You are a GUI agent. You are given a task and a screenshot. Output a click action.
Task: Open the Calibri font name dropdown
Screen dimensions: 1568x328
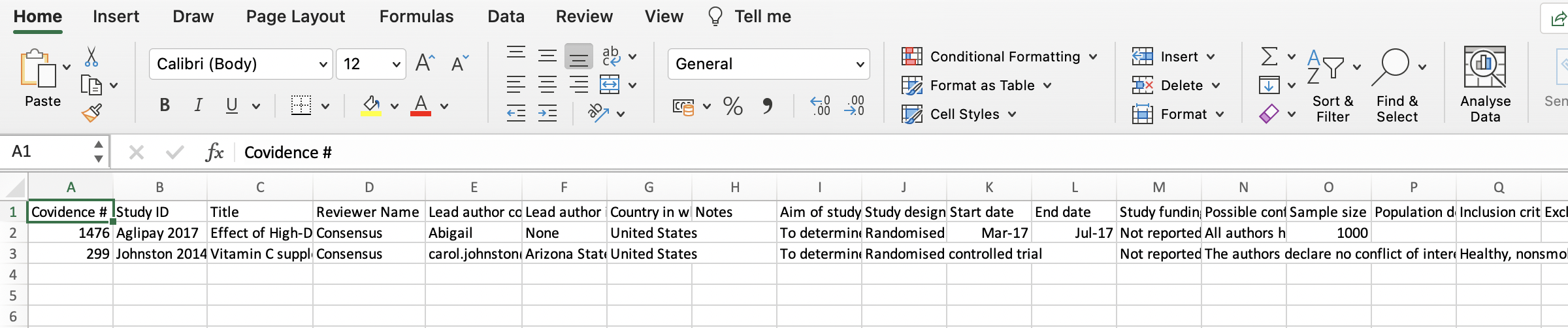323,64
